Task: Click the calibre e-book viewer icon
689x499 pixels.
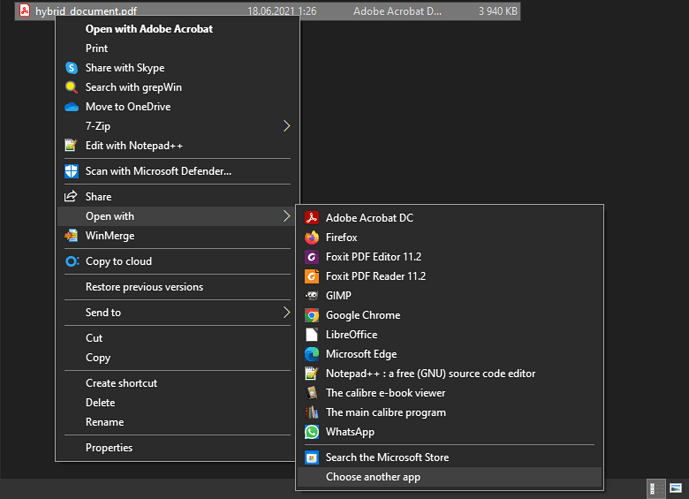Action: [x=312, y=393]
